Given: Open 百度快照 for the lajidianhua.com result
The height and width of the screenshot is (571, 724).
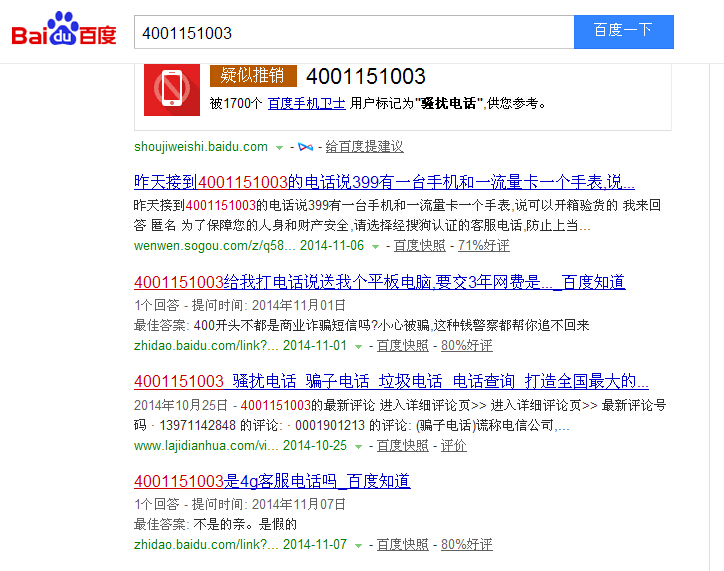Looking at the screenshot, I should 403,445.
